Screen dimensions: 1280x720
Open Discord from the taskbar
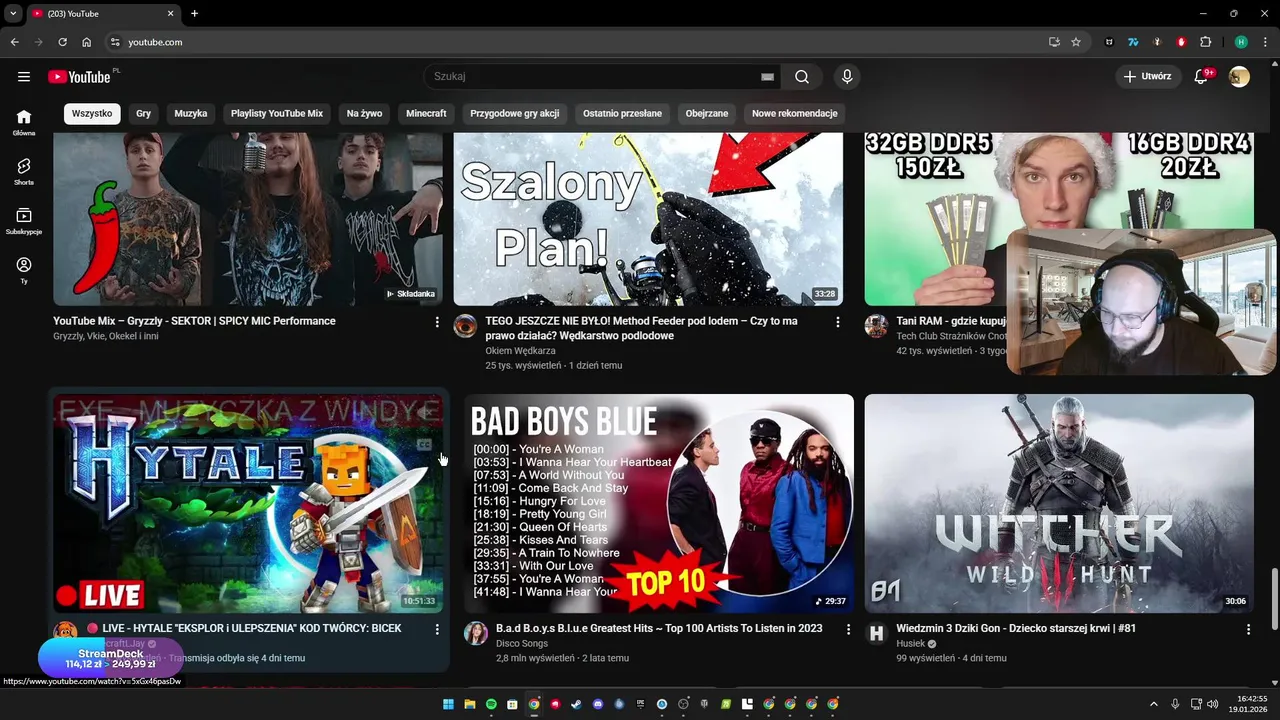(x=598, y=704)
